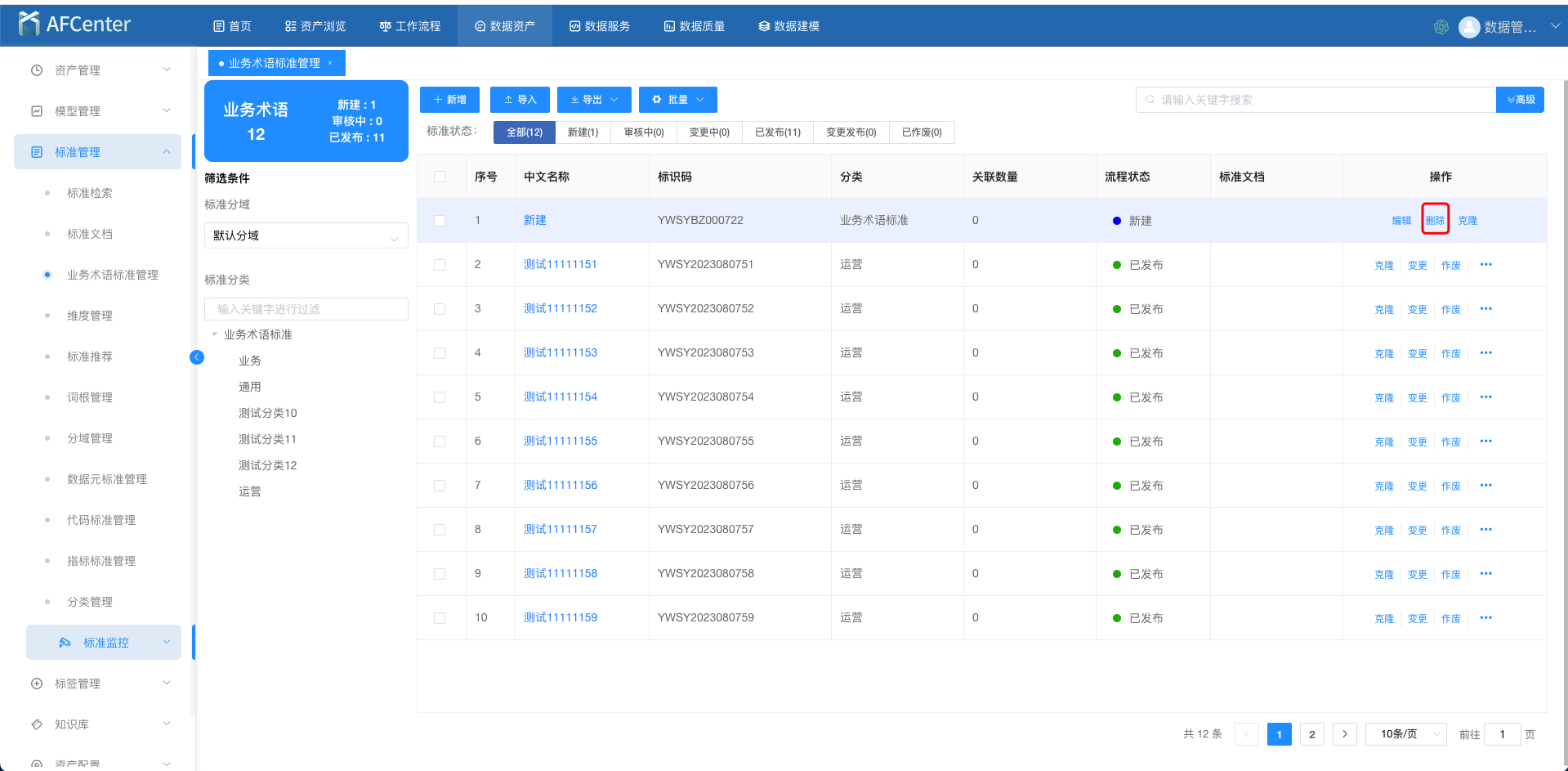The height and width of the screenshot is (771, 1568).
Task: Open more actions for row 测试11111155
Action: [1485, 441]
